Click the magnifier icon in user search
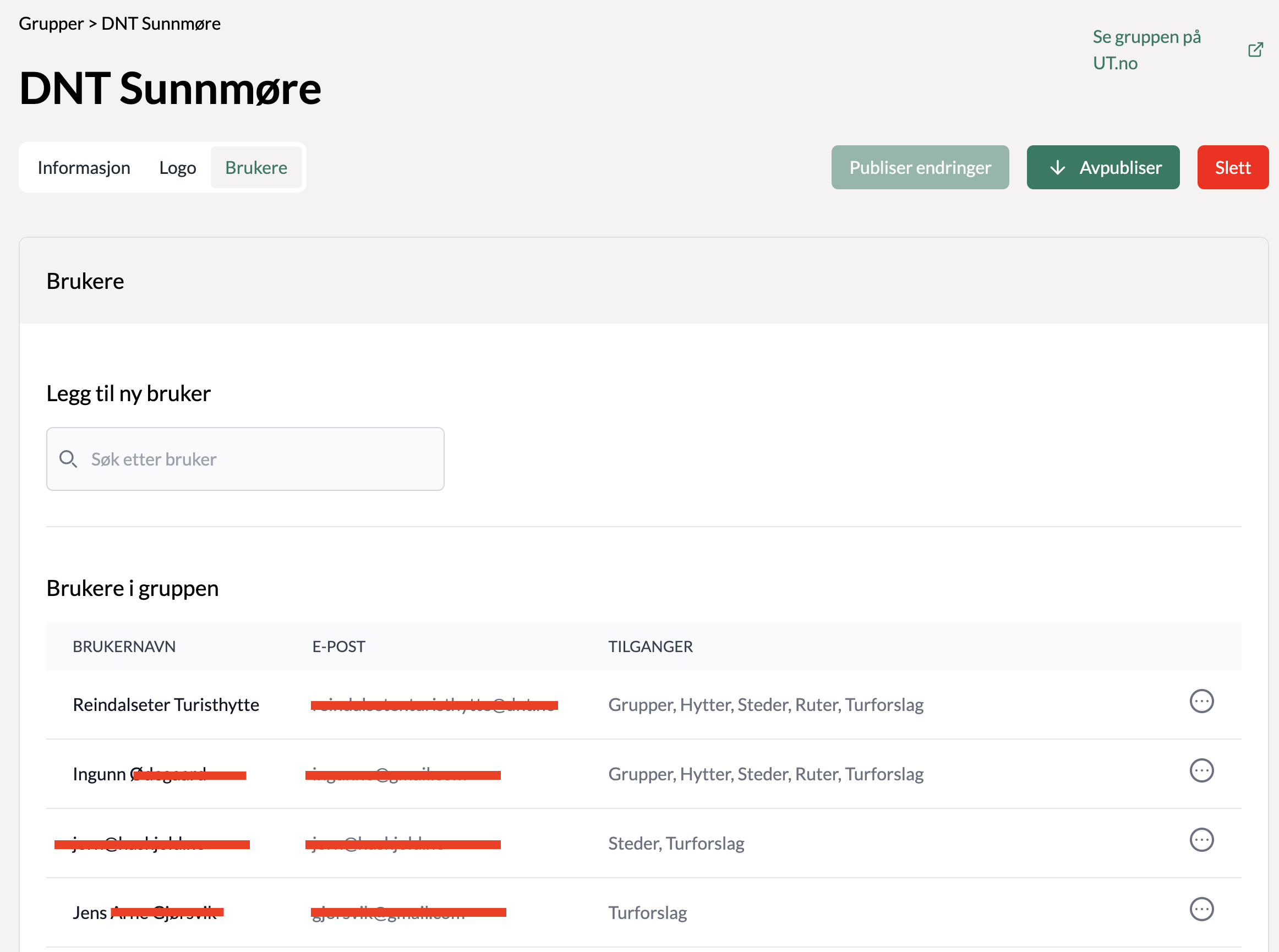 coord(68,459)
